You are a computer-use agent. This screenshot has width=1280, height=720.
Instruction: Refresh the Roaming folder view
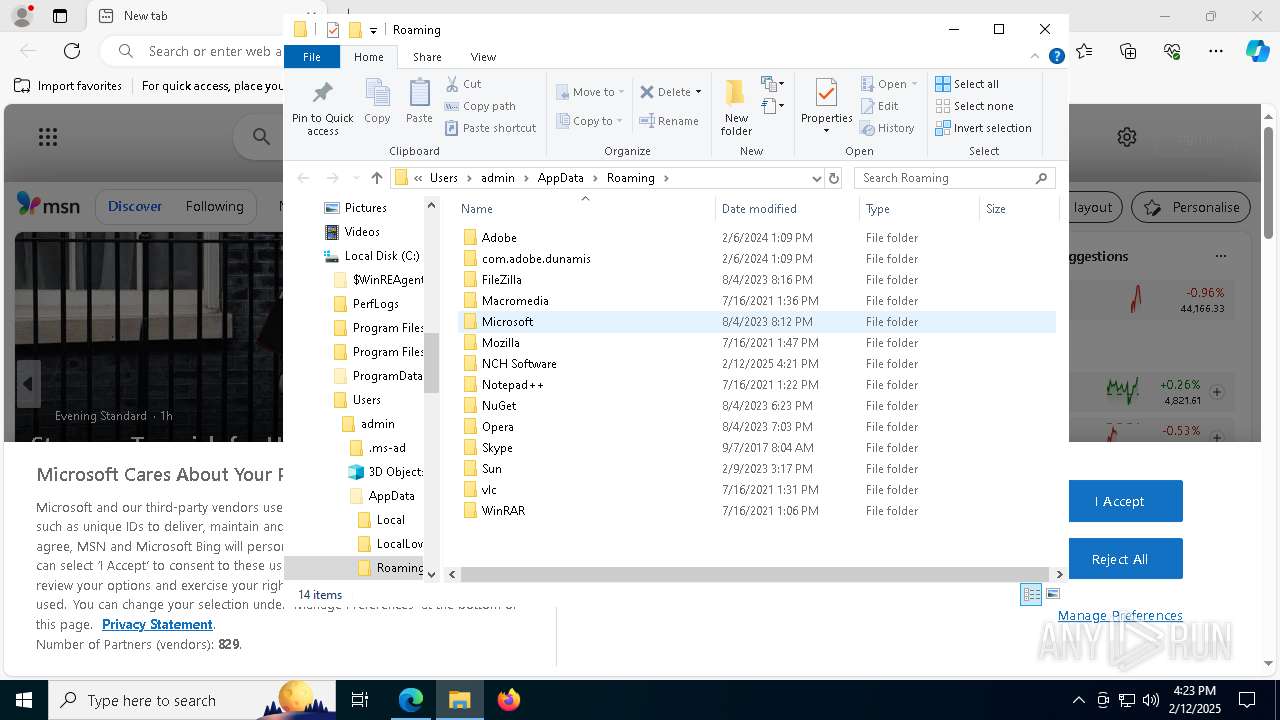(x=834, y=178)
